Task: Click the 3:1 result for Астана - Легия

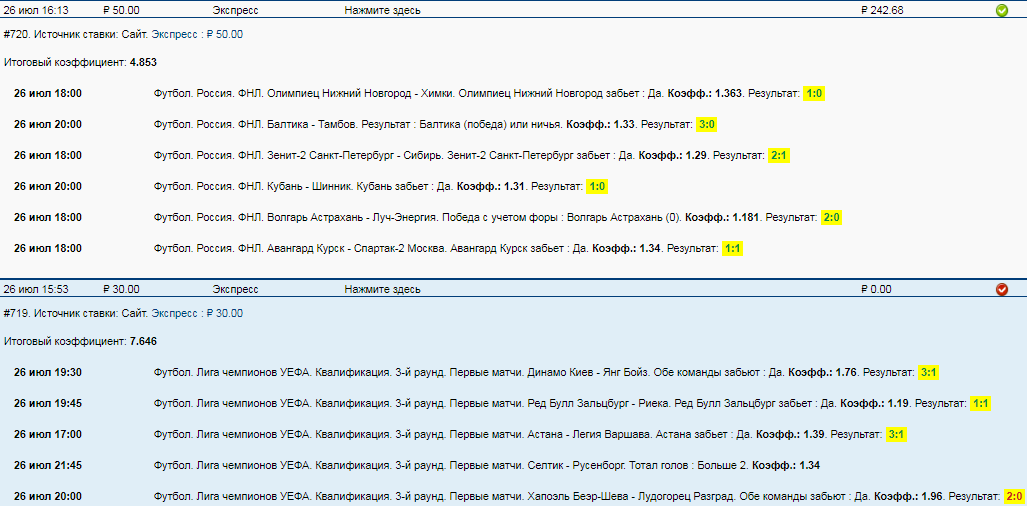Action: tap(896, 434)
